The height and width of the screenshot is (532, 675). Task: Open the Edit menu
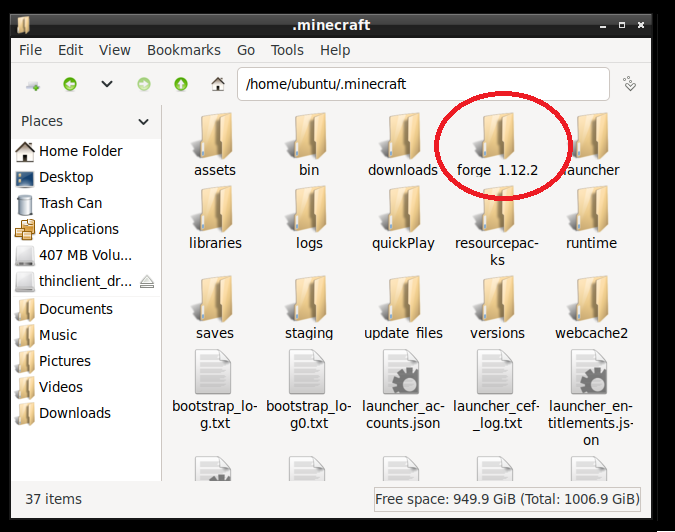[x=71, y=50]
